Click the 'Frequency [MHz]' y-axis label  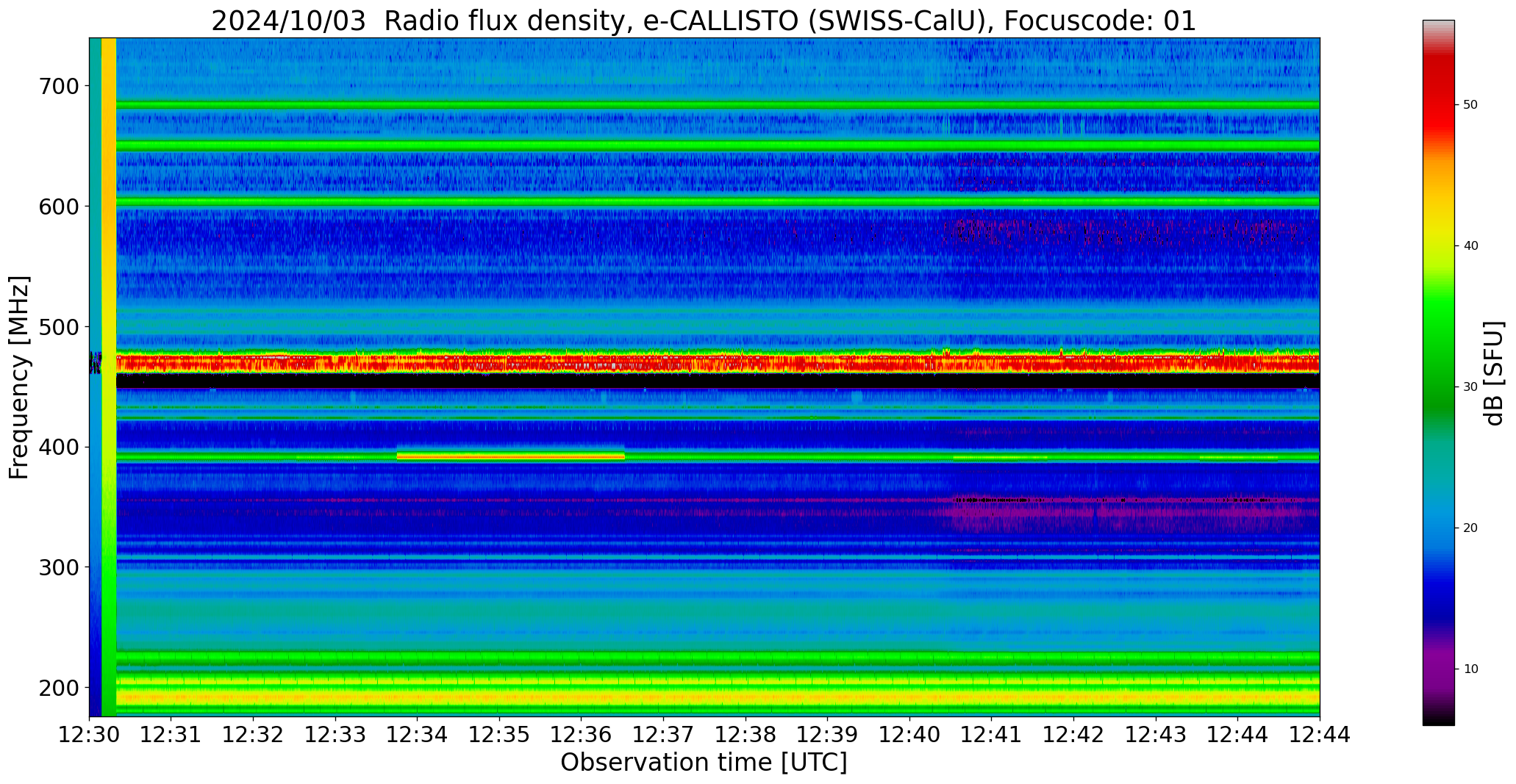[x=19, y=377]
